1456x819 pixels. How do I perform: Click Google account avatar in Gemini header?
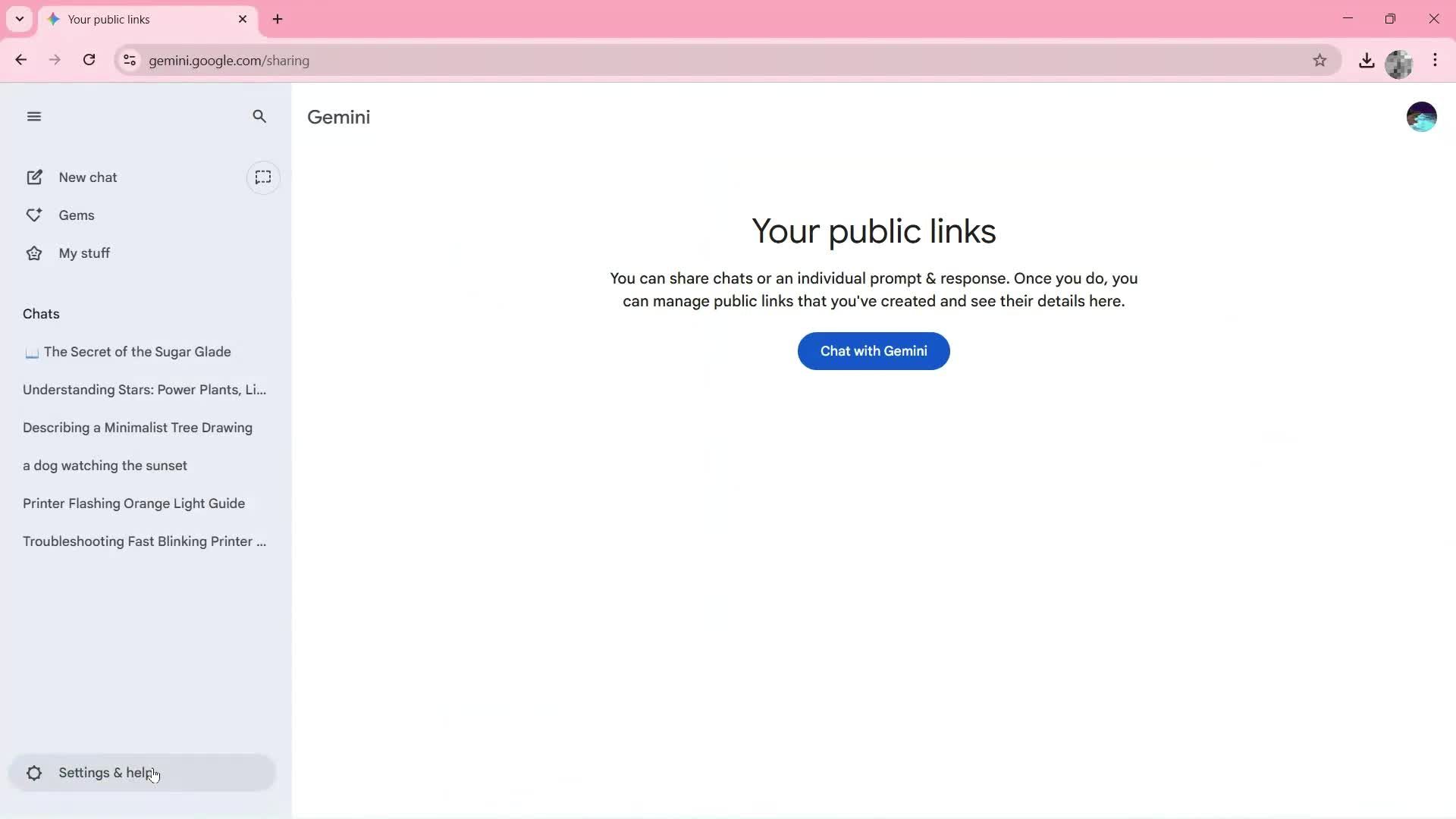(1421, 117)
